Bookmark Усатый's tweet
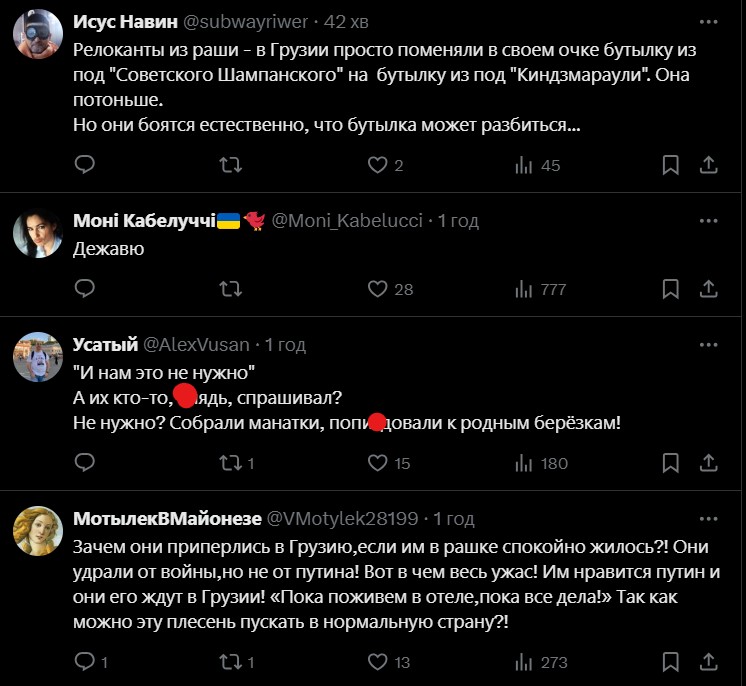Screen dimensions: 746x686 click(x=671, y=463)
